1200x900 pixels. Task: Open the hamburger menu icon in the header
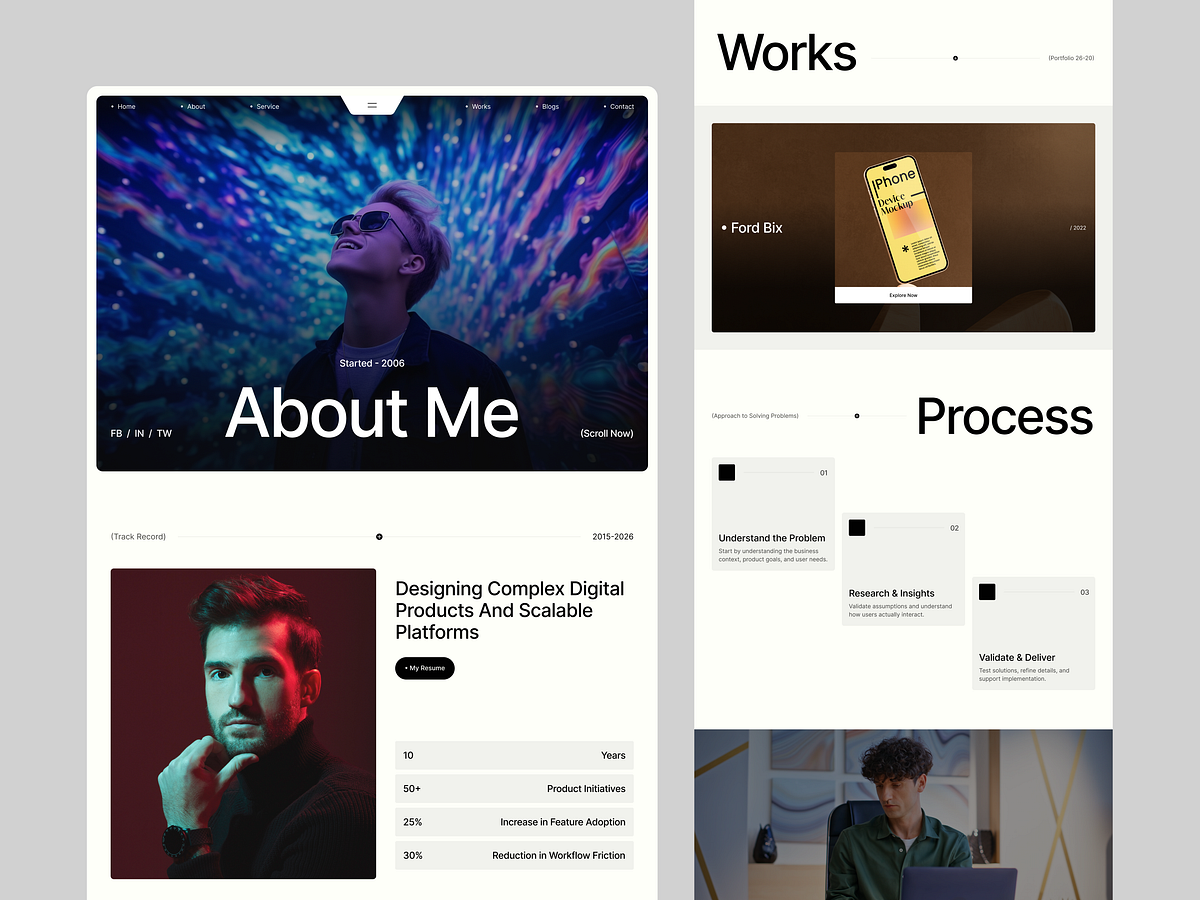pos(372,105)
